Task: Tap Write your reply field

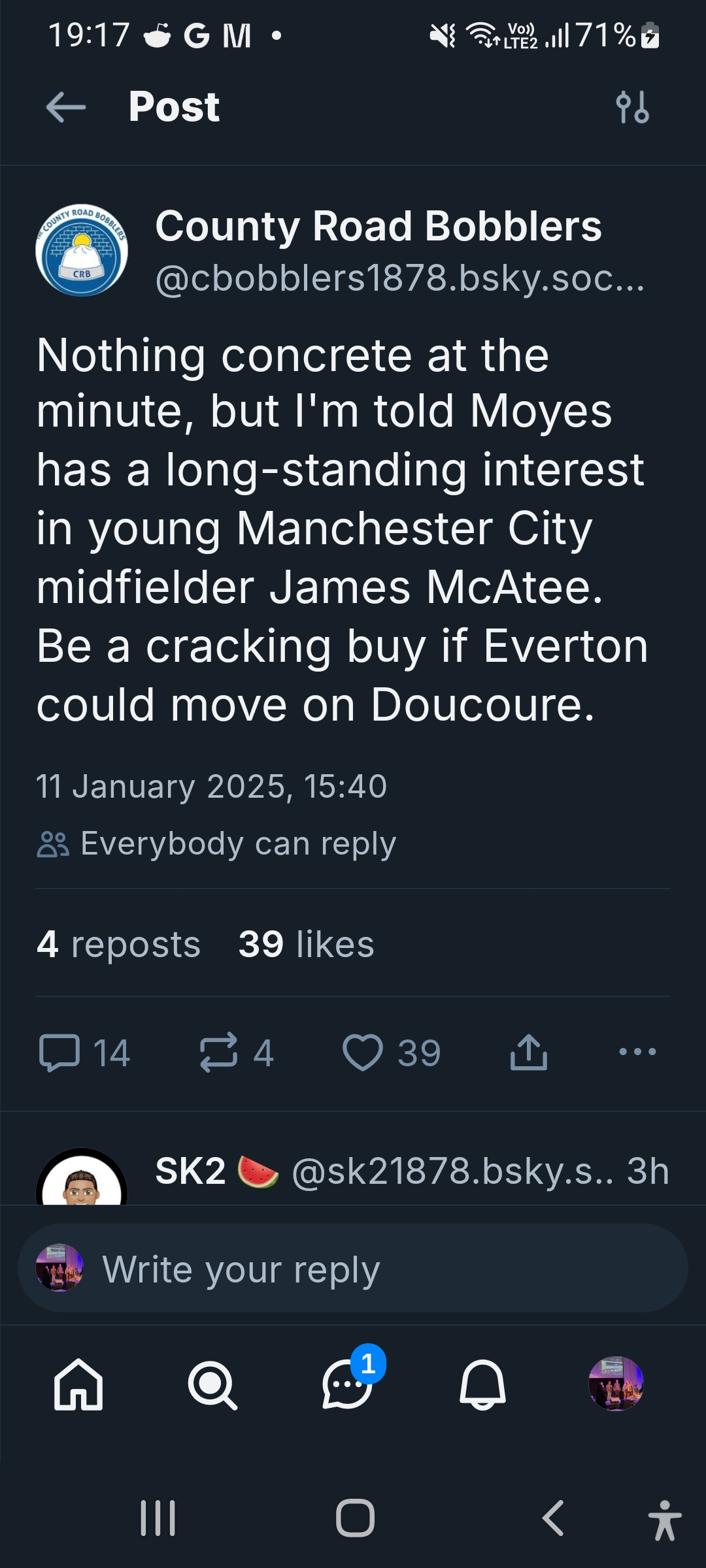Action: tap(353, 1268)
